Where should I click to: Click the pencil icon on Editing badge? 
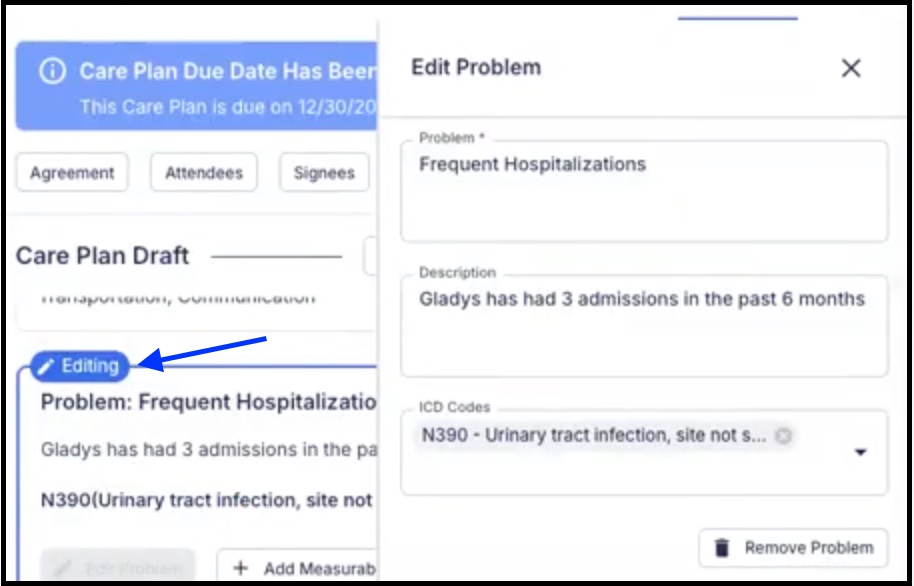46,367
